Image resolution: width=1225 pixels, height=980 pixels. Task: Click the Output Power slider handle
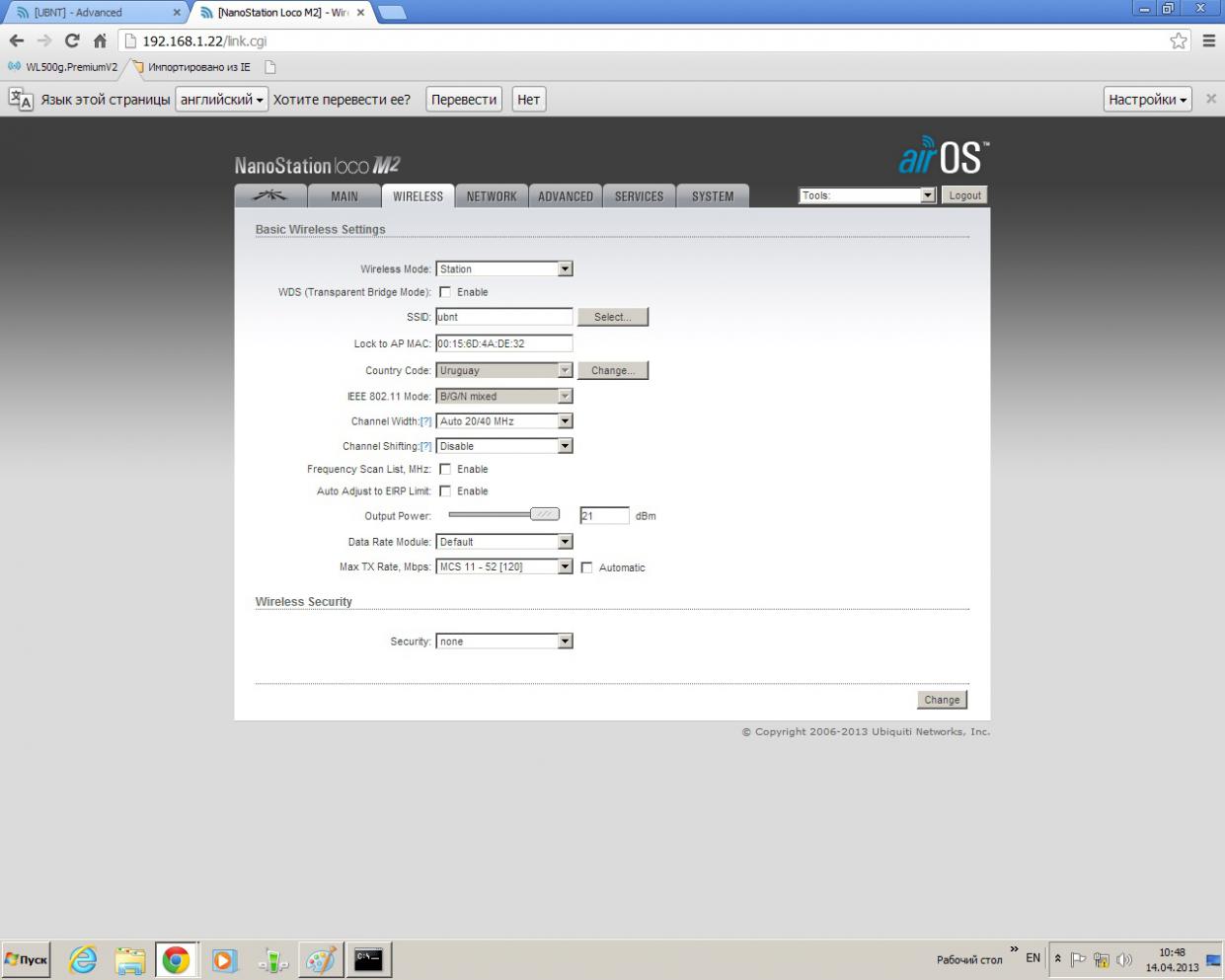click(x=544, y=514)
